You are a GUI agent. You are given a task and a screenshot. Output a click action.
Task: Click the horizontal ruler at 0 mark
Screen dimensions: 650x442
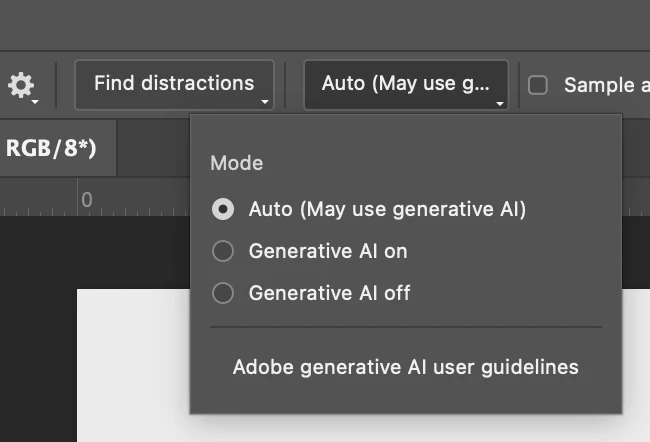click(x=87, y=199)
